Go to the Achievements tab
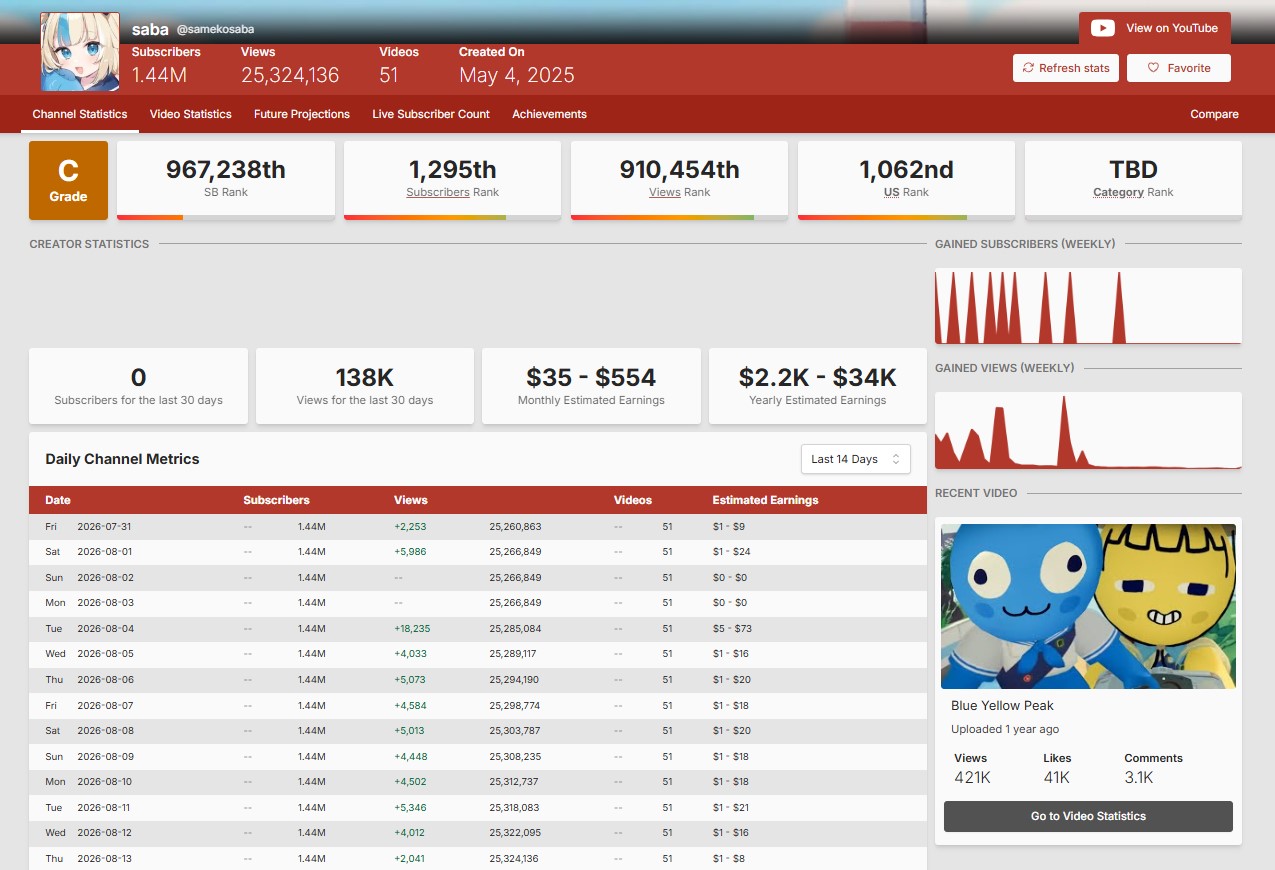1275x870 pixels. [549, 114]
